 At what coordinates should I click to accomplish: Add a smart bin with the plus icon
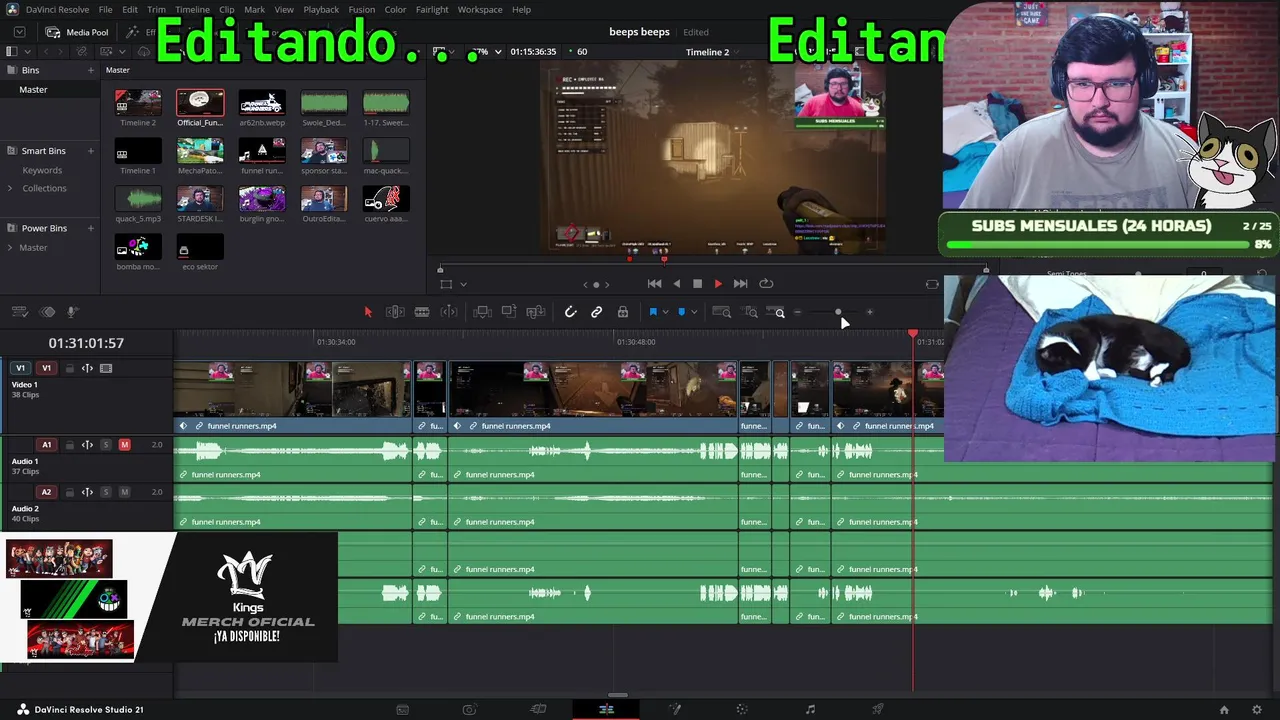[x=91, y=151]
